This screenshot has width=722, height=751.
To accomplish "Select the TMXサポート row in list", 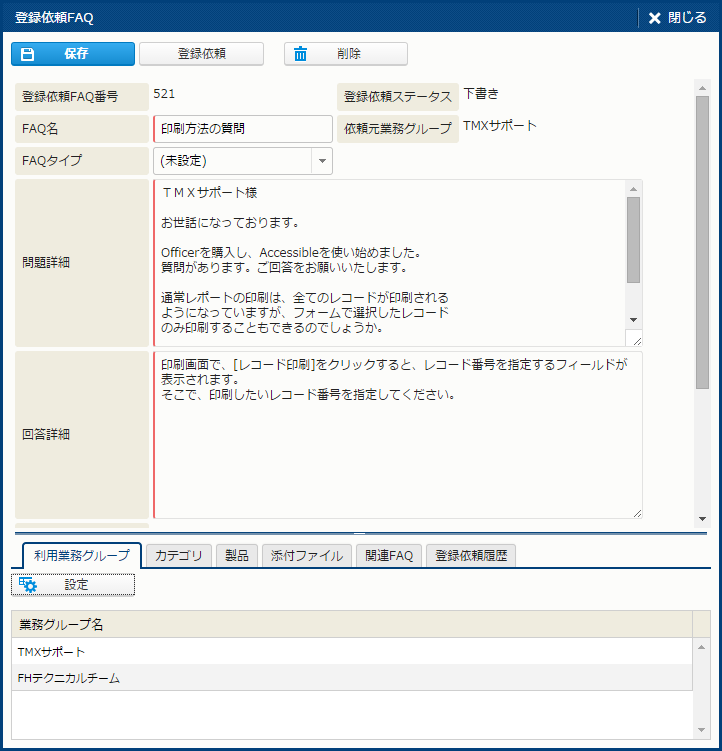I will click(350, 652).
